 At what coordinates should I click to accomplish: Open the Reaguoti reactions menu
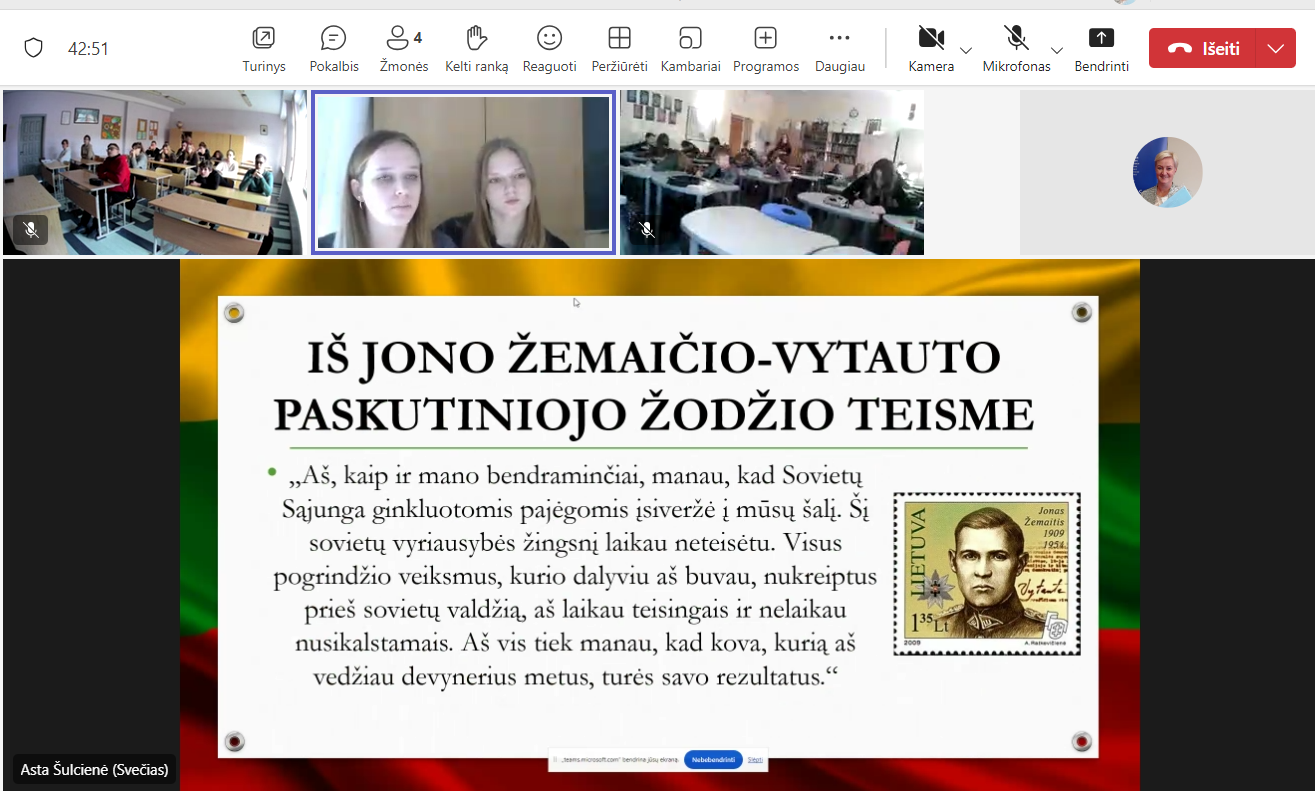coord(549,49)
